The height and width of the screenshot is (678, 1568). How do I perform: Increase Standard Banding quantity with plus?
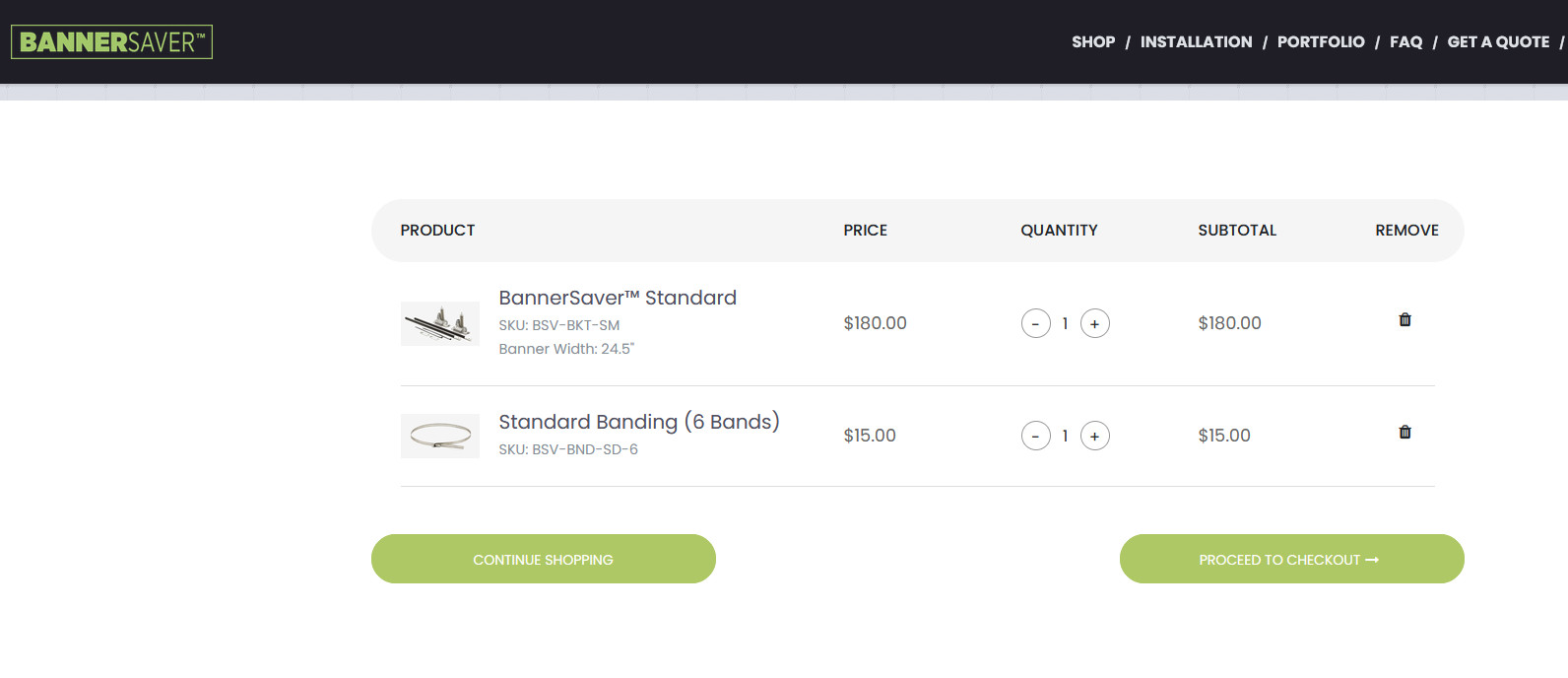(x=1094, y=436)
